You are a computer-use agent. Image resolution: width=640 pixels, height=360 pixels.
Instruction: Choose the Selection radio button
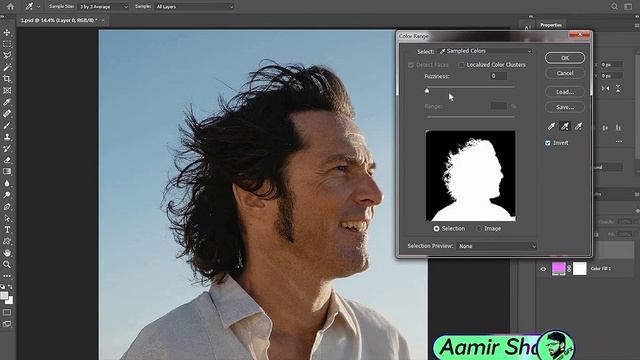coord(436,229)
